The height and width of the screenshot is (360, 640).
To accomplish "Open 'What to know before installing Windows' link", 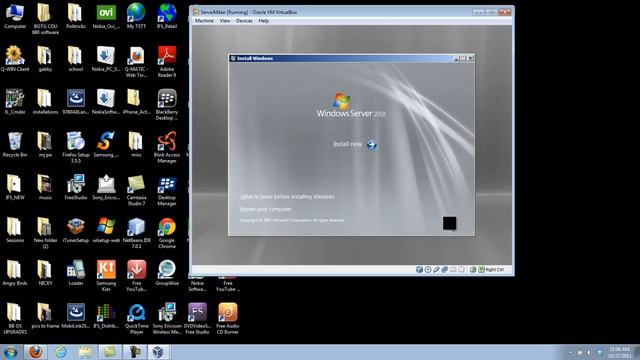I will (287, 197).
